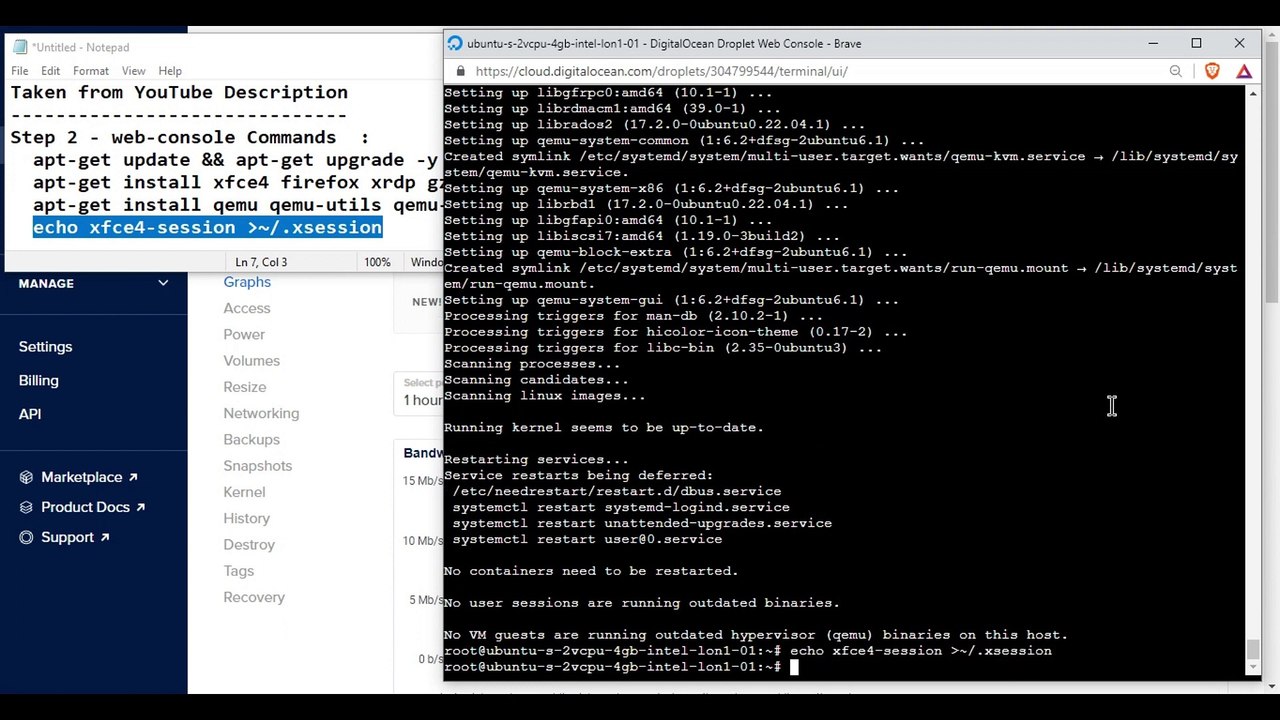Switch to the Graphs droplet tab
This screenshot has height=720, width=1280.
click(247, 282)
